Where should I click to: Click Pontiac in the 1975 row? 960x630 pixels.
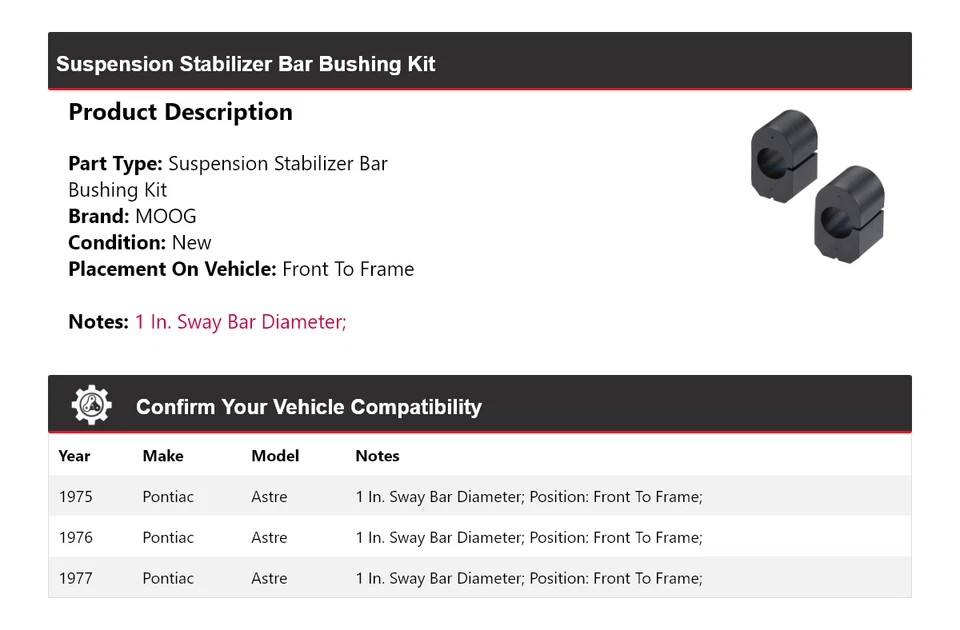(x=168, y=497)
